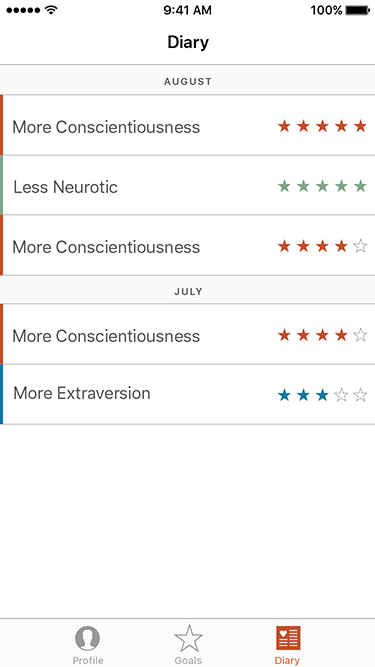This screenshot has height=667, width=375.
Task: Tap the Wi-Fi icon in status bar
Action: click(52, 10)
